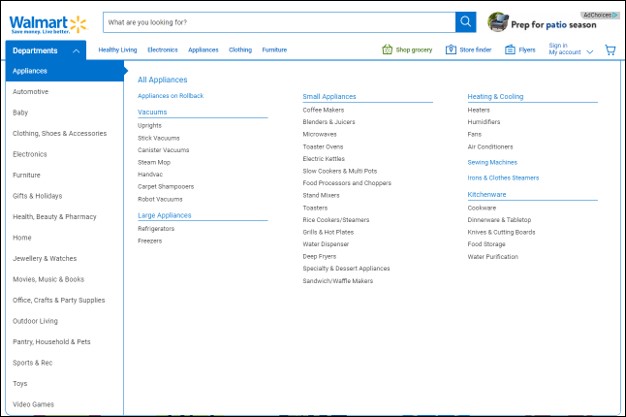Select Pantry, Household & Pets department
Viewport: 626px width, 417px height.
pos(52,342)
